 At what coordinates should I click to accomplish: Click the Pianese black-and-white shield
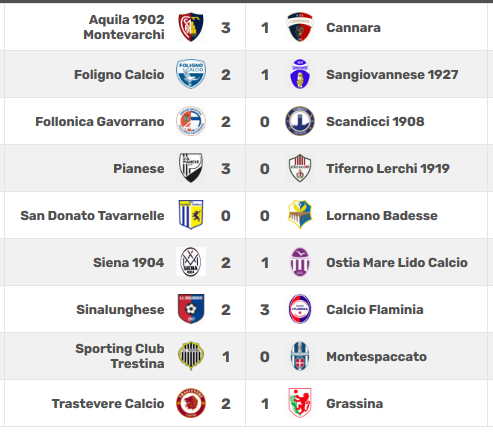(191, 168)
